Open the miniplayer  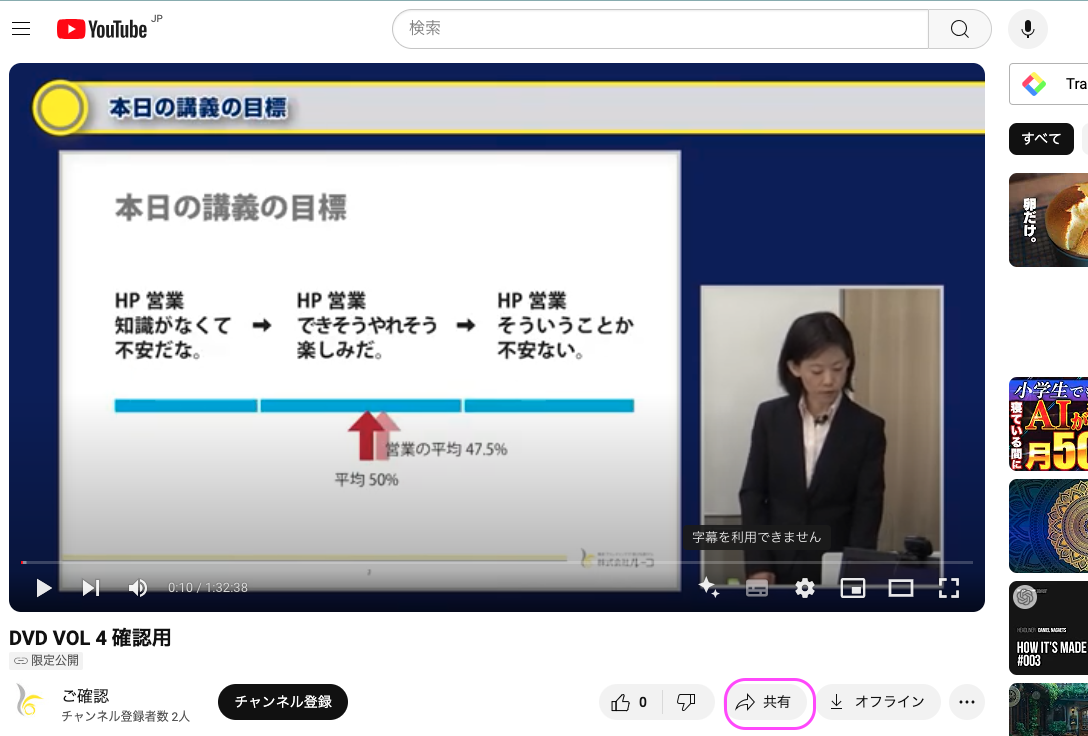[x=852, y=588]
